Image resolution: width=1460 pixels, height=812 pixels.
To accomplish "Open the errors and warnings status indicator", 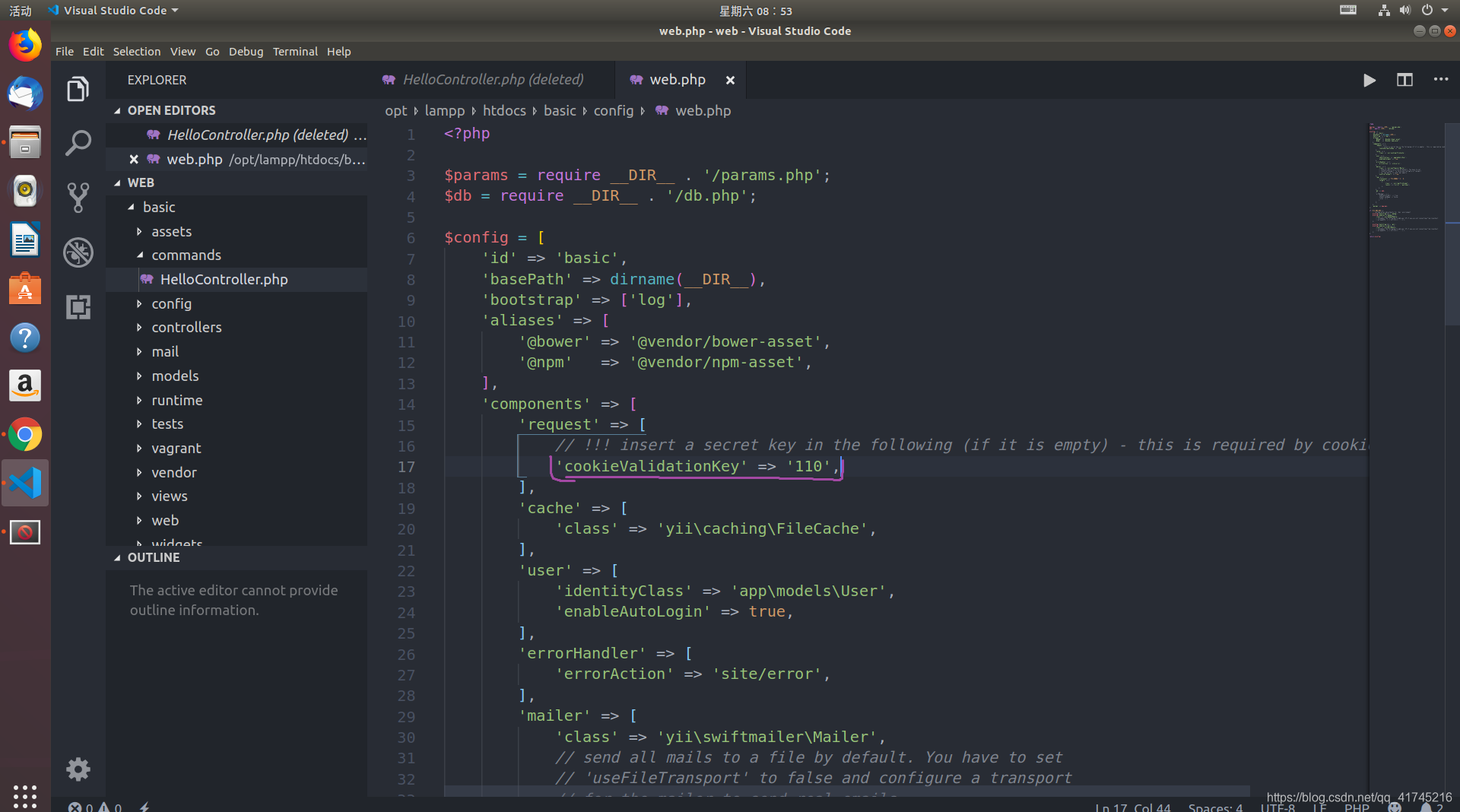I will click(x=95, y=807).
